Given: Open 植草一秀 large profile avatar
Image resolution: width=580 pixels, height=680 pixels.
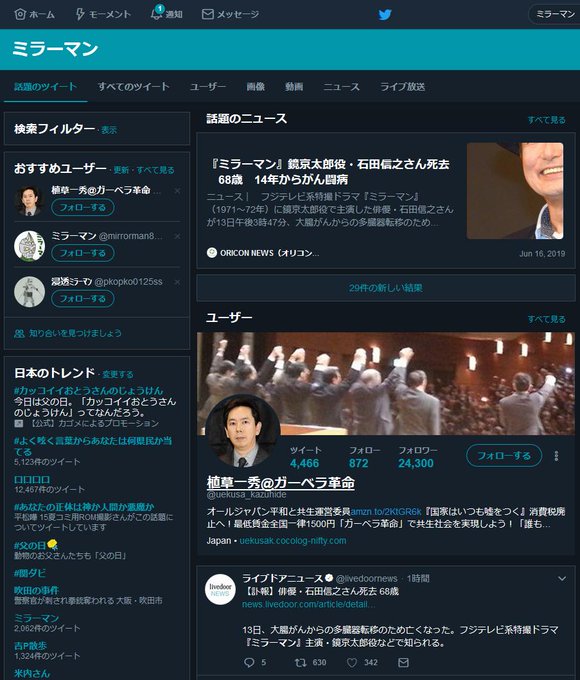Looking at the screenshot, I should (242, 431).
